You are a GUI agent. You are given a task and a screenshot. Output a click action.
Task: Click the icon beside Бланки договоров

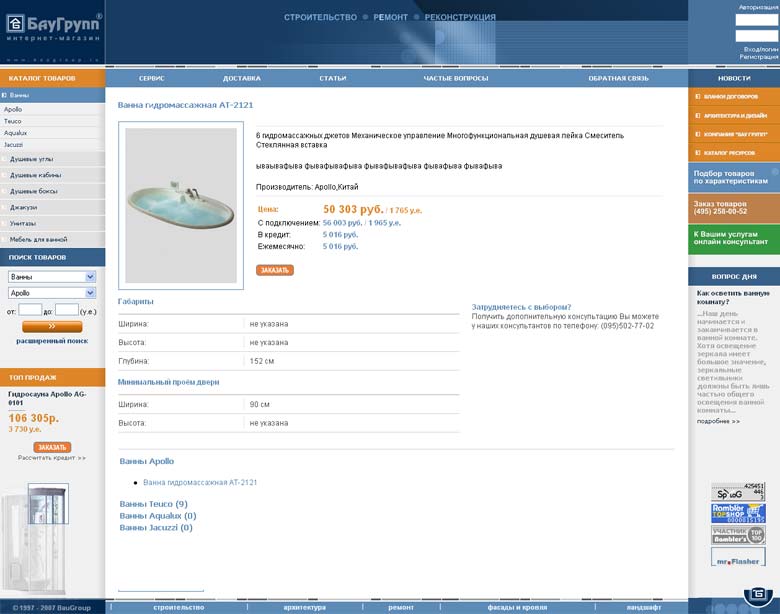(x=697, y=97)
